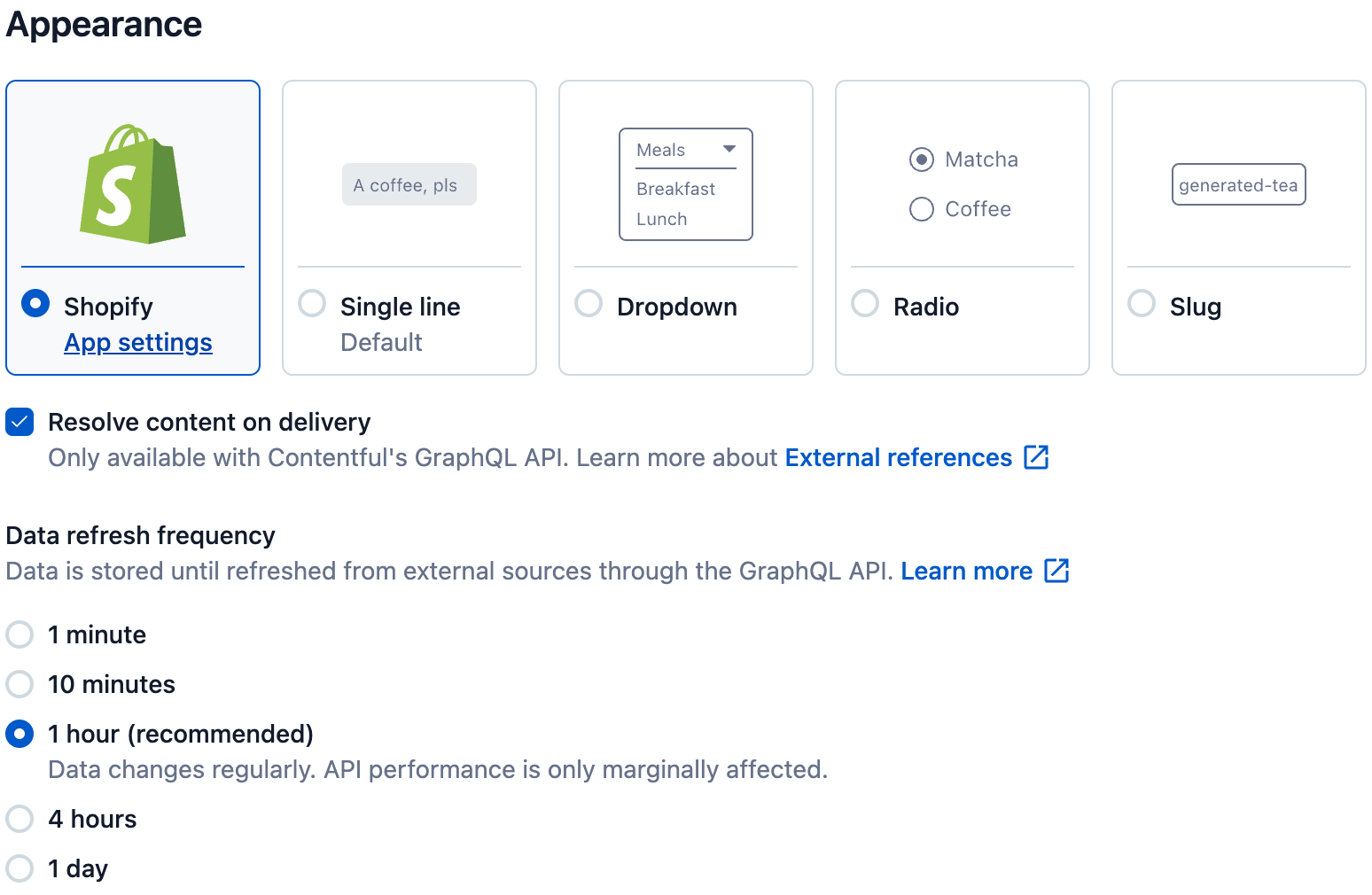Image resolution: width=1372 pixels, height=895 pixels.
Task: Choose the 4 hours refresh option
Action: (19, 819)
